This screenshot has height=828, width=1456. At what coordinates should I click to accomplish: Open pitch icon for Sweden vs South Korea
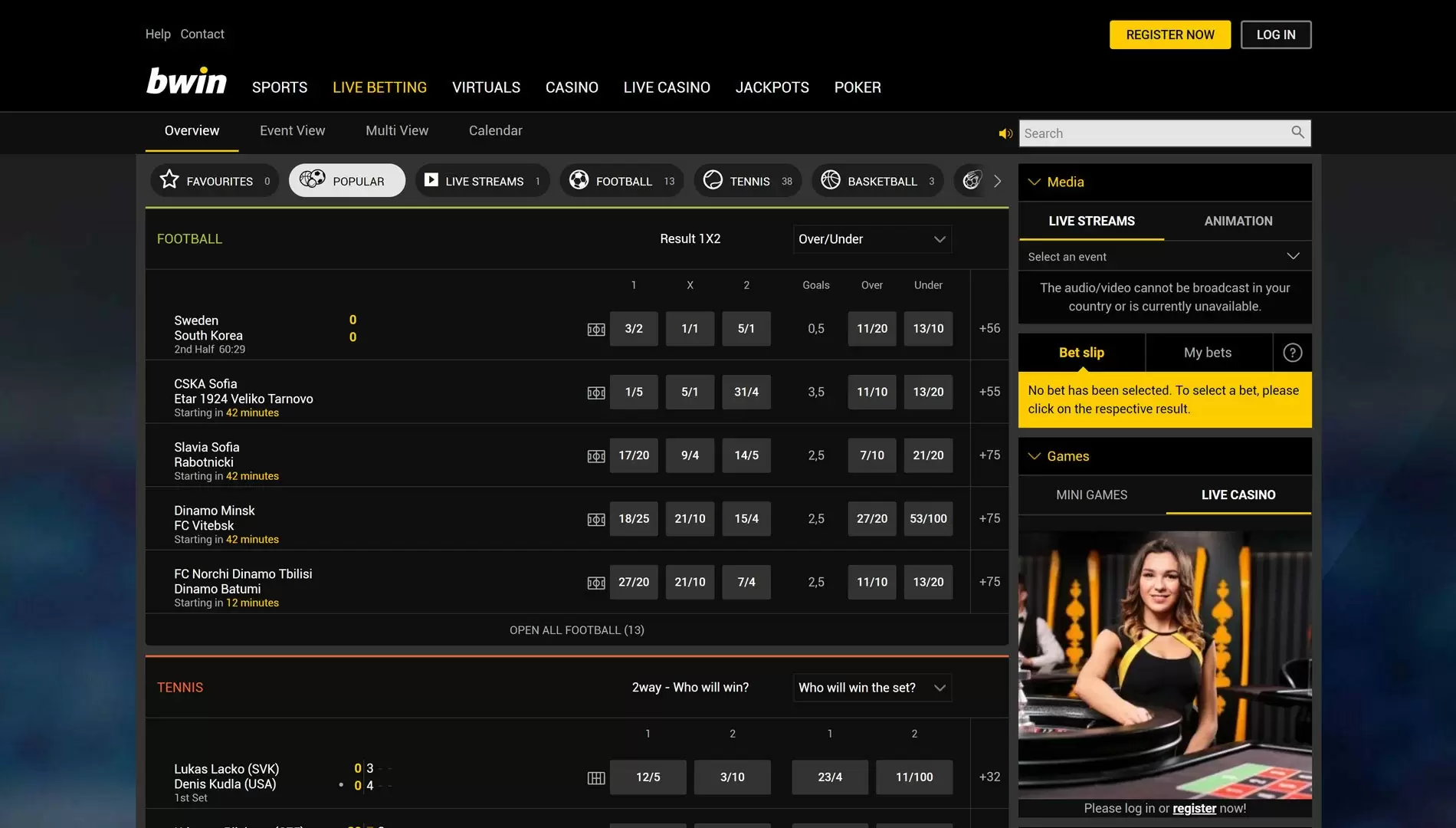596,330
